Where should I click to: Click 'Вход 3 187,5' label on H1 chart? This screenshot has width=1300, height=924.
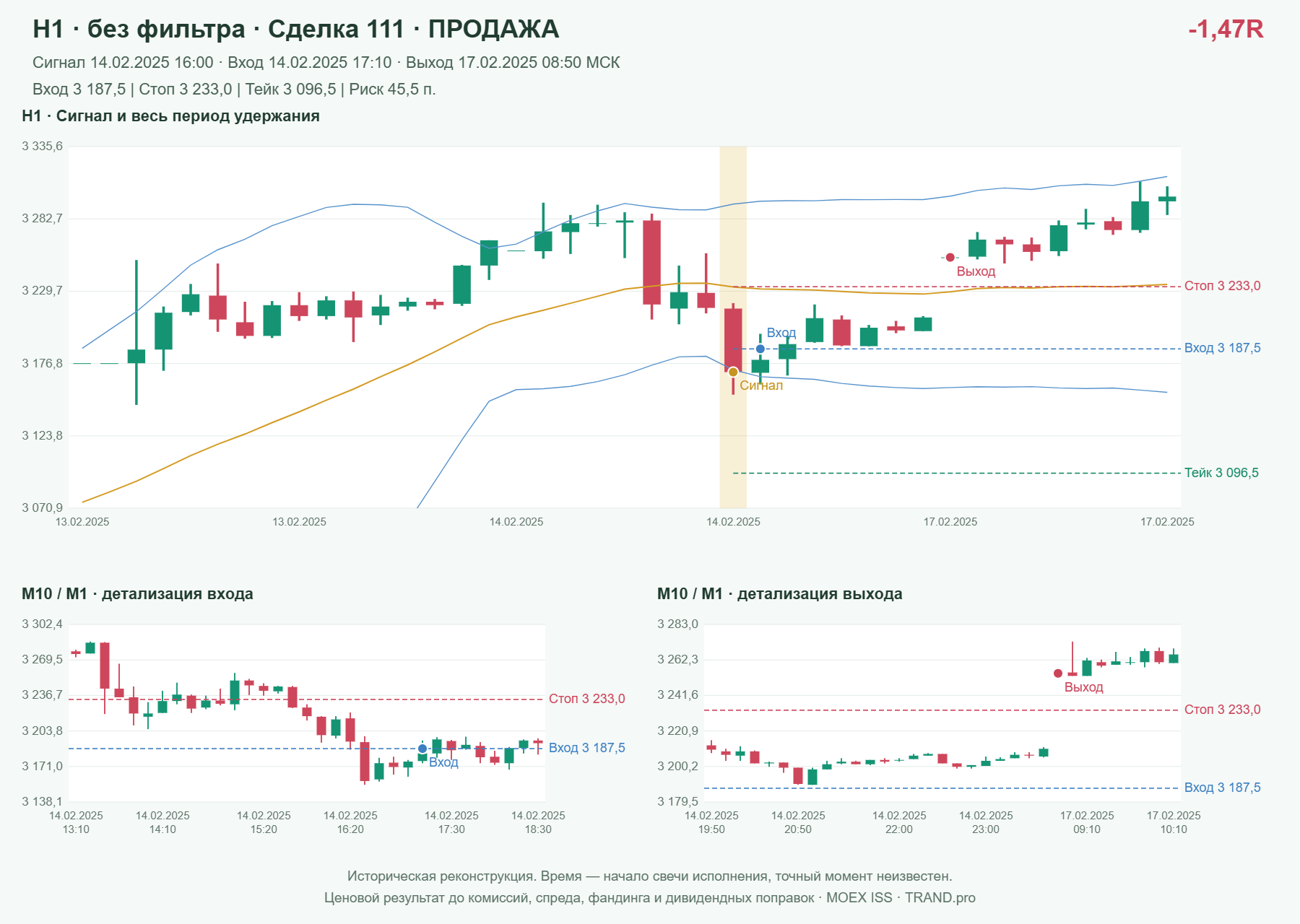point(1222,348)
